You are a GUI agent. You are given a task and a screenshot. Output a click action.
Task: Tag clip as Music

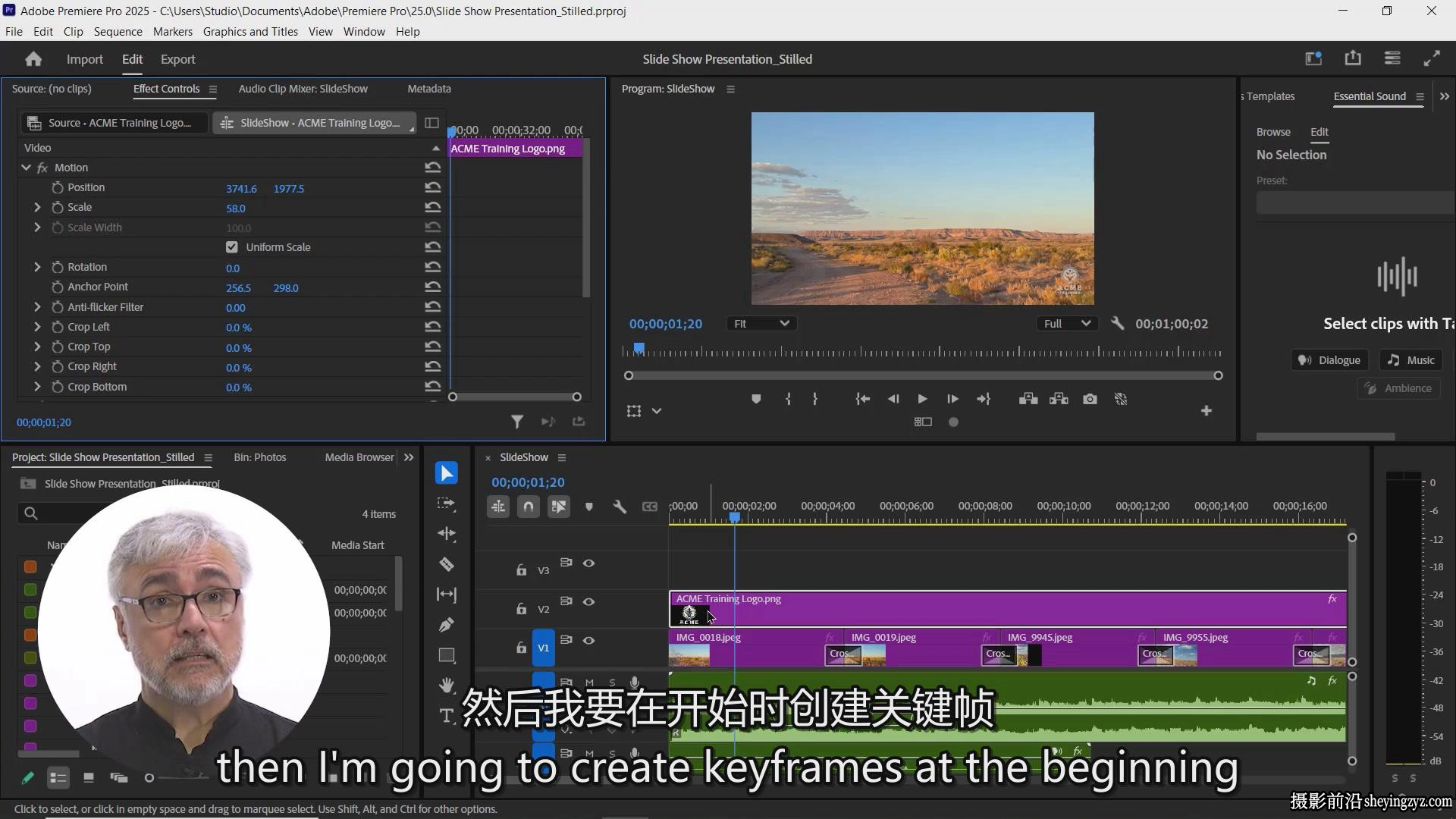click(x=1411, y=360)
